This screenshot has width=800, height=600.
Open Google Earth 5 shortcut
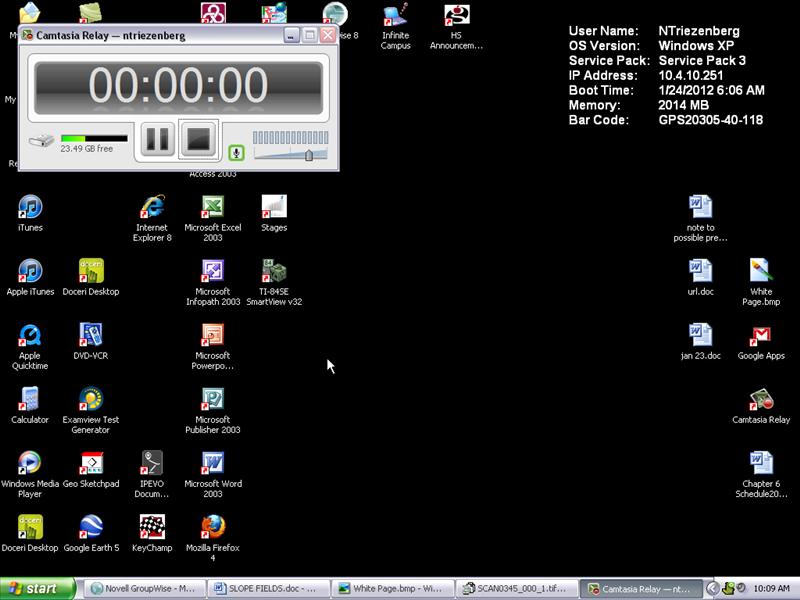point(91,534)
